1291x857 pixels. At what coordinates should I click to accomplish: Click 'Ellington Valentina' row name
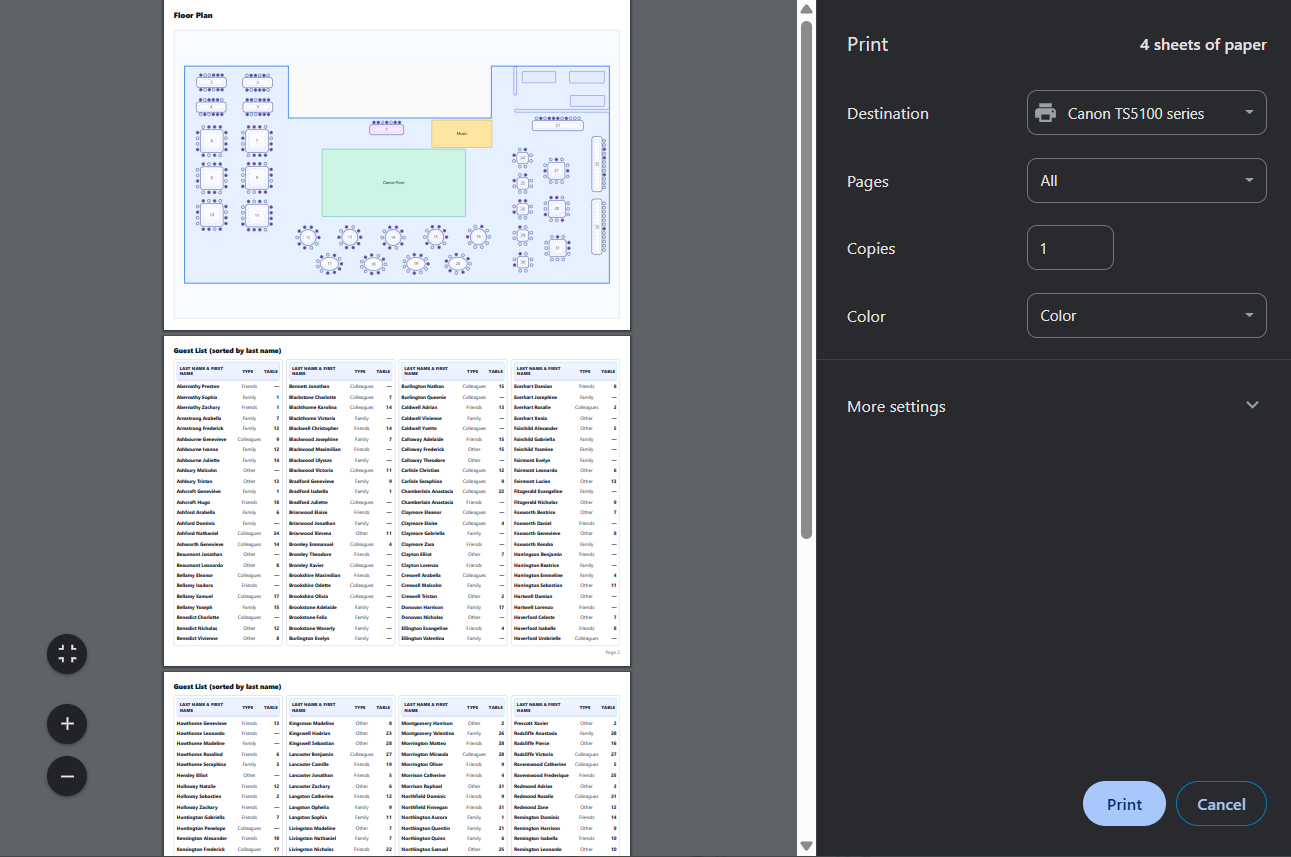click(423, 638)
